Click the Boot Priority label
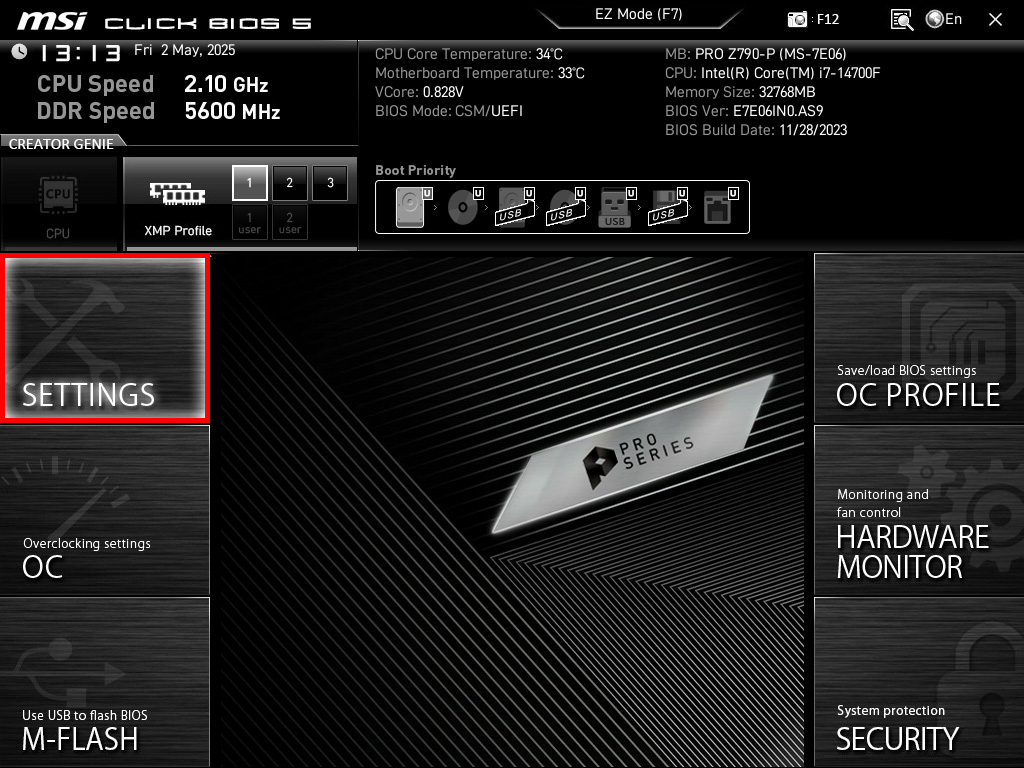The width and height of the screenshot is (1024, 768). (415, 170)
